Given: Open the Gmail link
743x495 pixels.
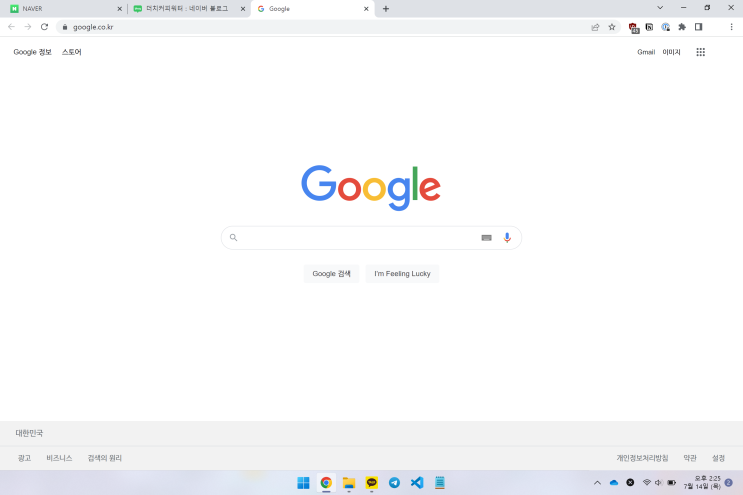Looking at the screenshot, I should pos(646,52).
